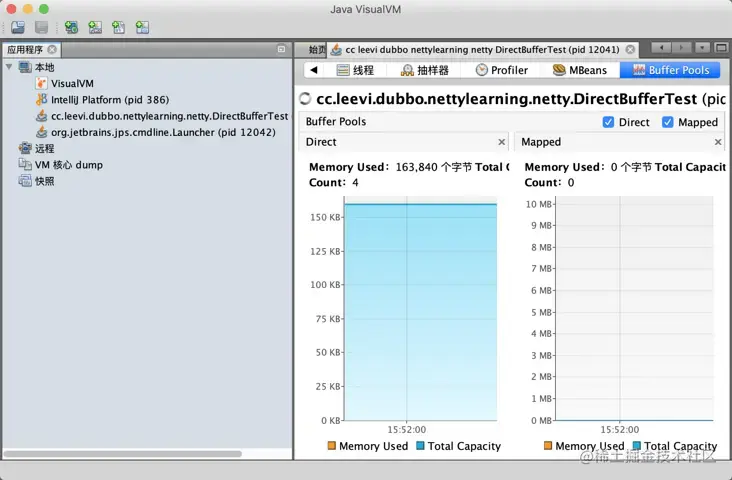The width and height of the screenshot is (732, 480).
Task: Close the 应用程序 panel tab
Action: coord(52,49)
